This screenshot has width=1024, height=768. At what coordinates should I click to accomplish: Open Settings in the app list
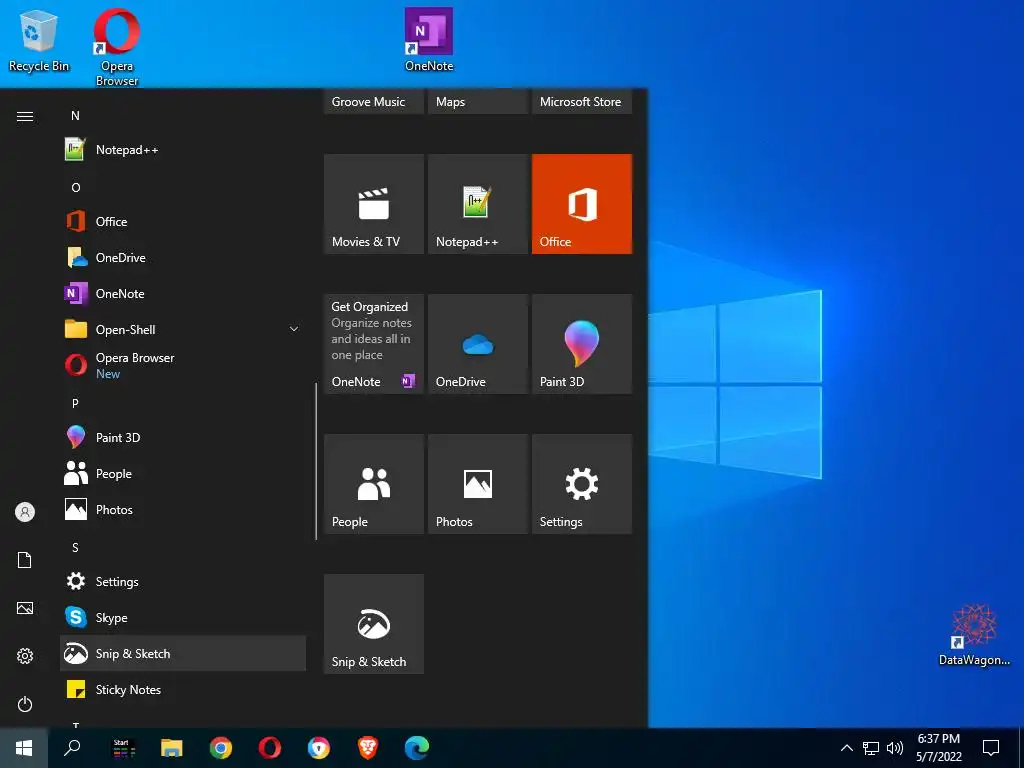[183, 581]
